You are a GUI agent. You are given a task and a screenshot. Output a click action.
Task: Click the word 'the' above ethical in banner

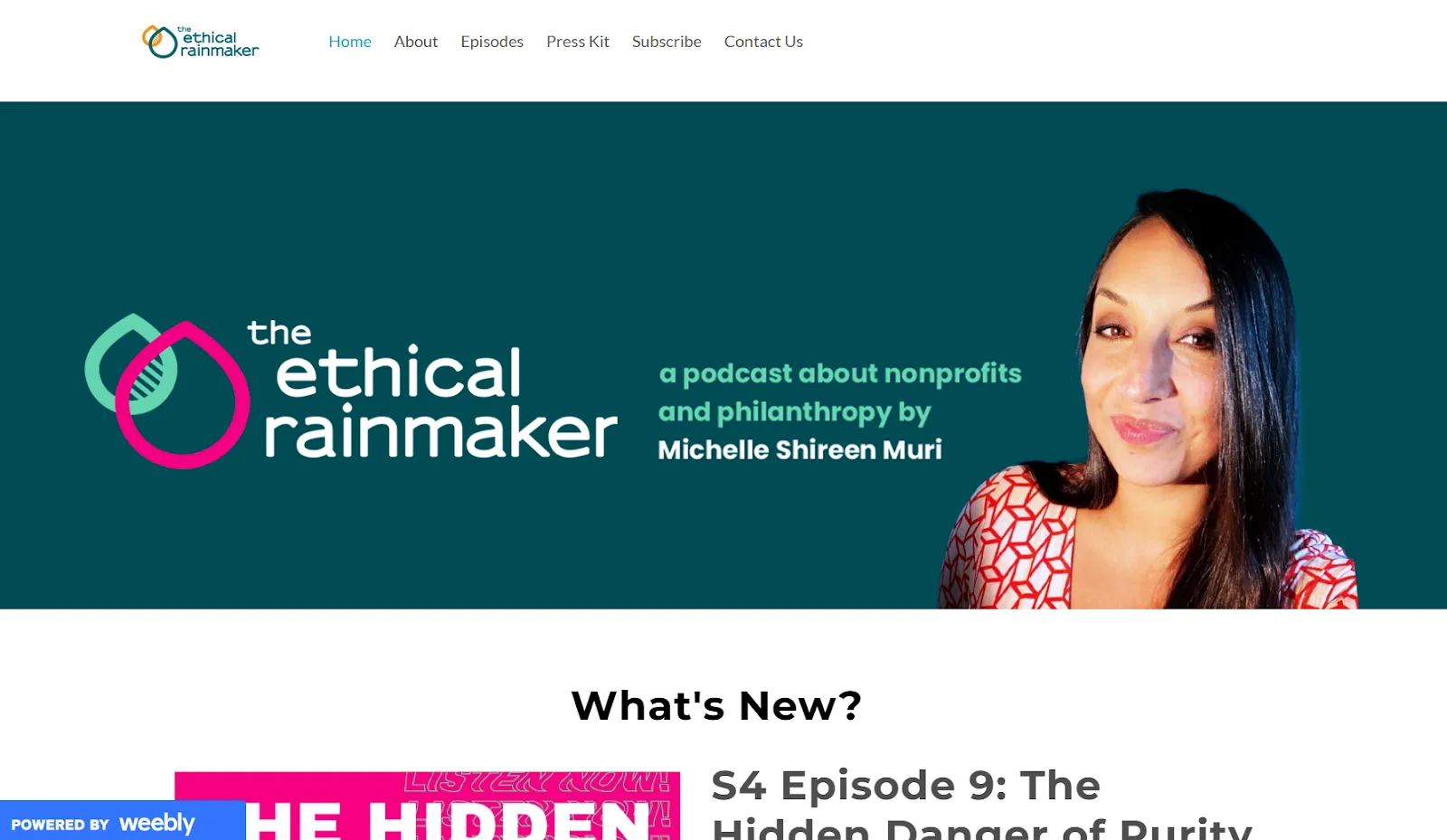coord(279,333)
